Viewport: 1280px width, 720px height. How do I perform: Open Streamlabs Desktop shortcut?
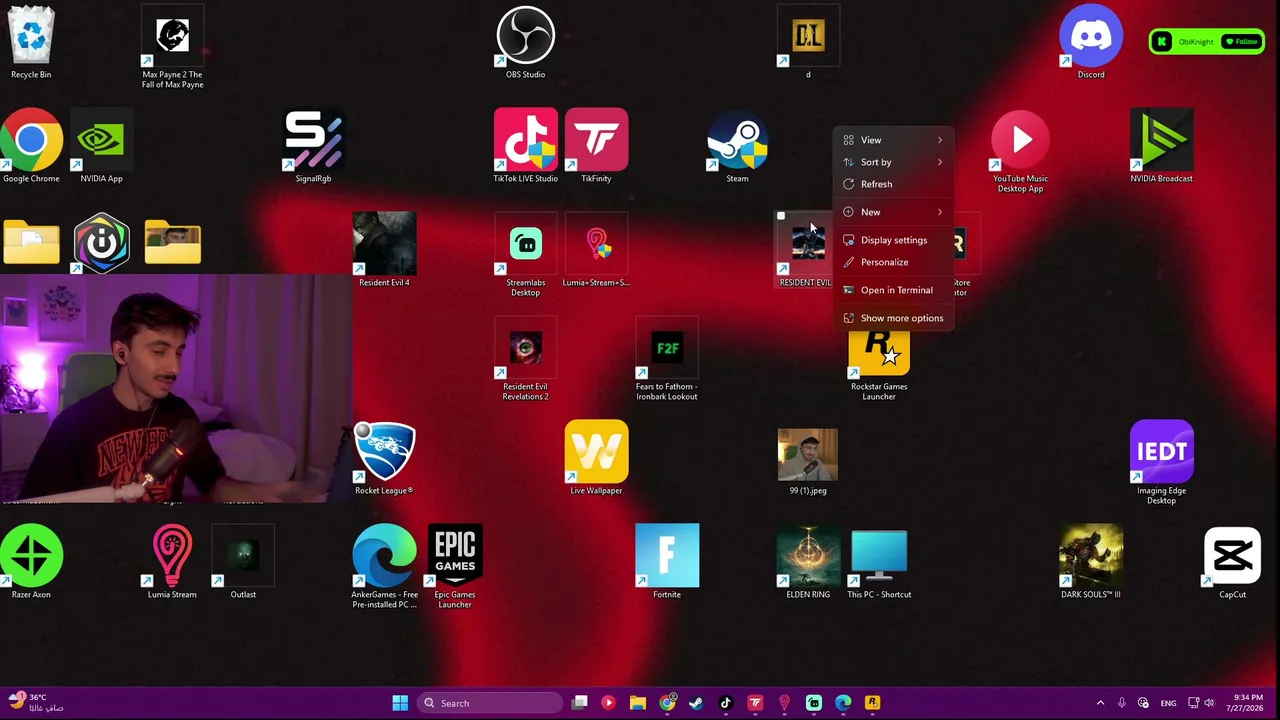point(526,255)
